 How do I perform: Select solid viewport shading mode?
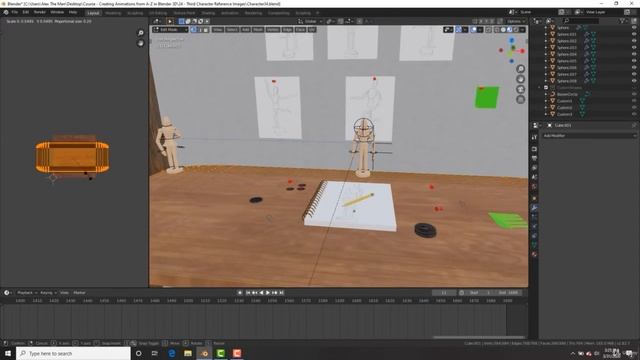[503, 29]
